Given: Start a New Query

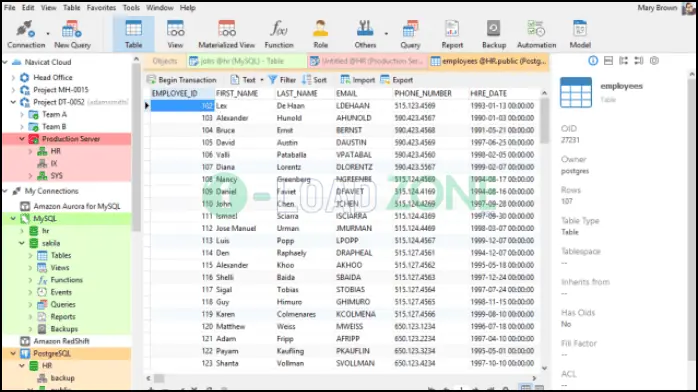Looking at the screenshot, I should [72, 34].
